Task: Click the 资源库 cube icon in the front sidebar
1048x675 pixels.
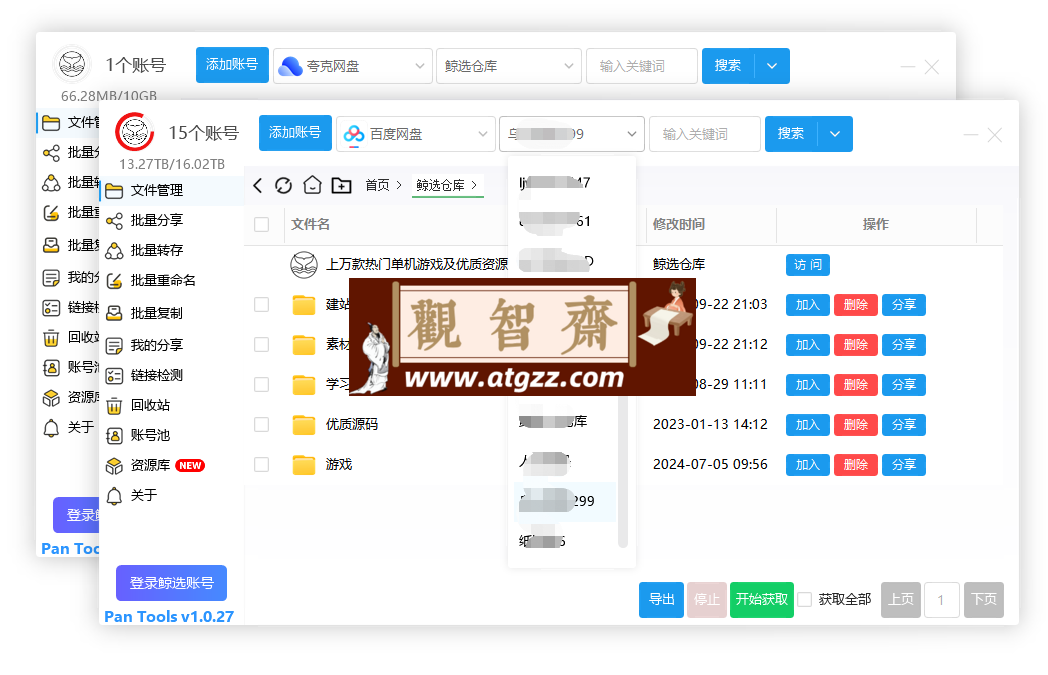Action: [x=114, y=466]
